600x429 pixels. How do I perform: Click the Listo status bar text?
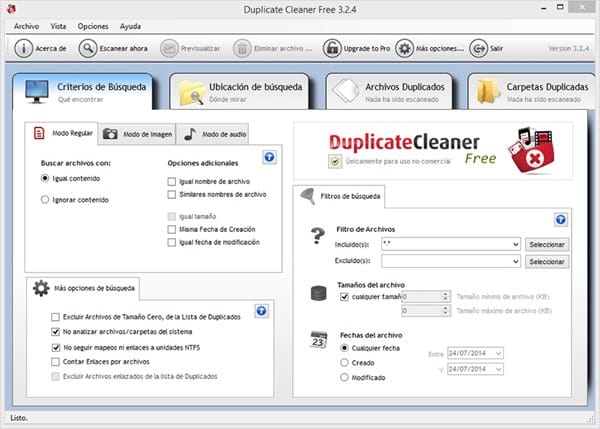pyautogui.click(x=19, y=418)
